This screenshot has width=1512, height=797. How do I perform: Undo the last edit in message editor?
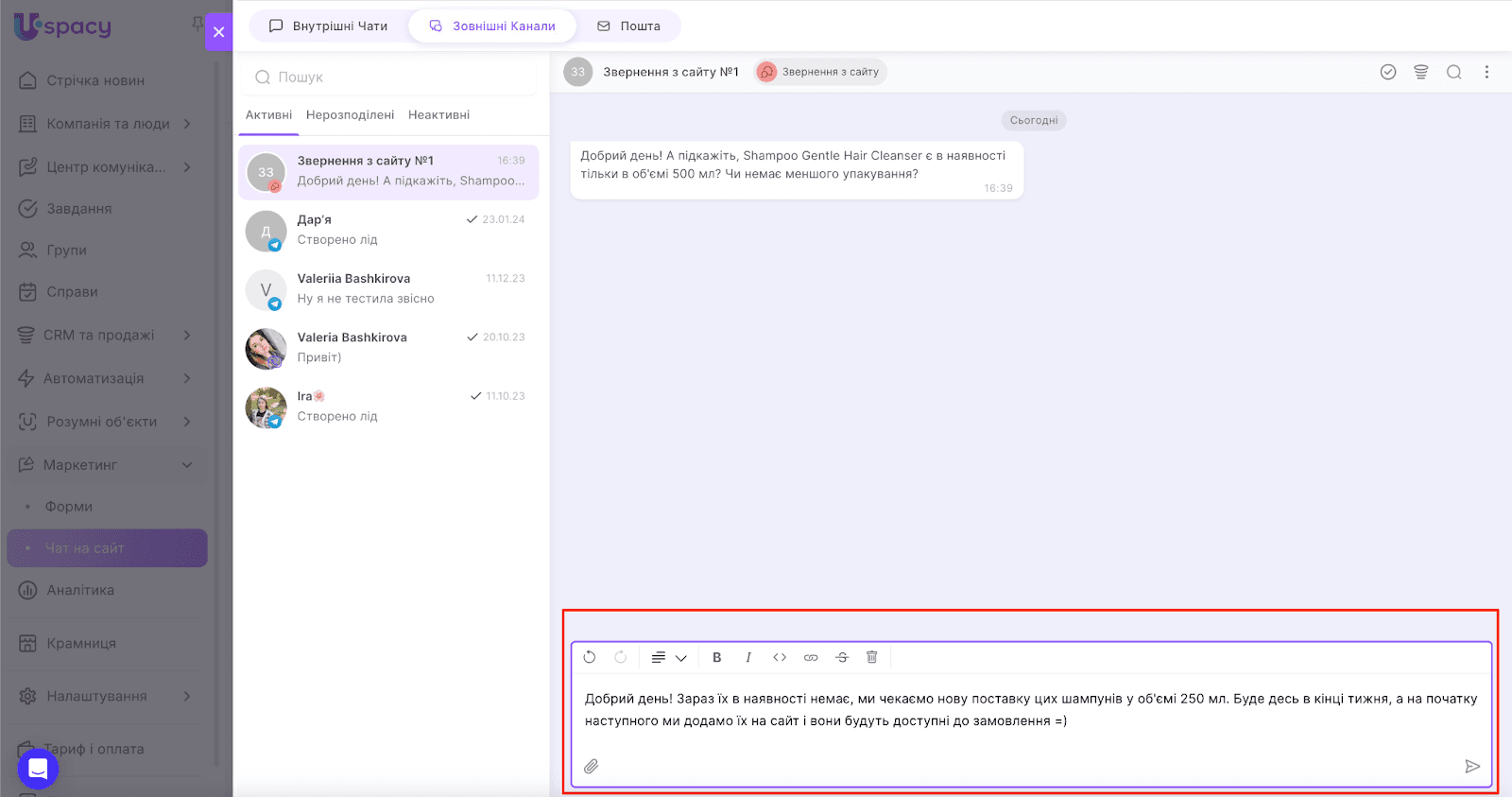(x=590, y=657)
